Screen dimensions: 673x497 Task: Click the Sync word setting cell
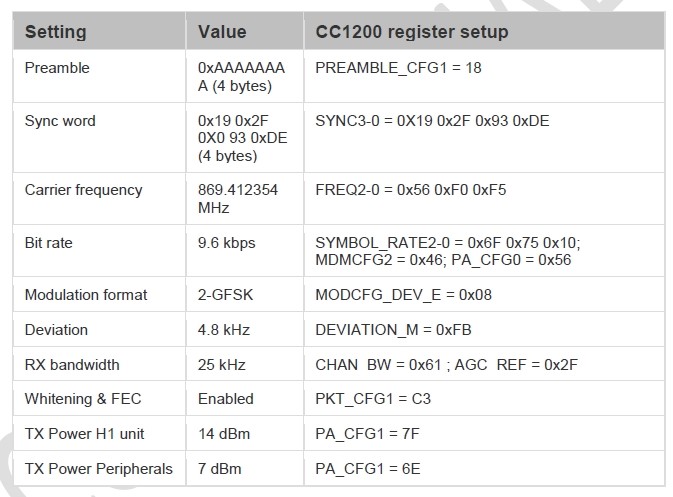click(60, 121)
